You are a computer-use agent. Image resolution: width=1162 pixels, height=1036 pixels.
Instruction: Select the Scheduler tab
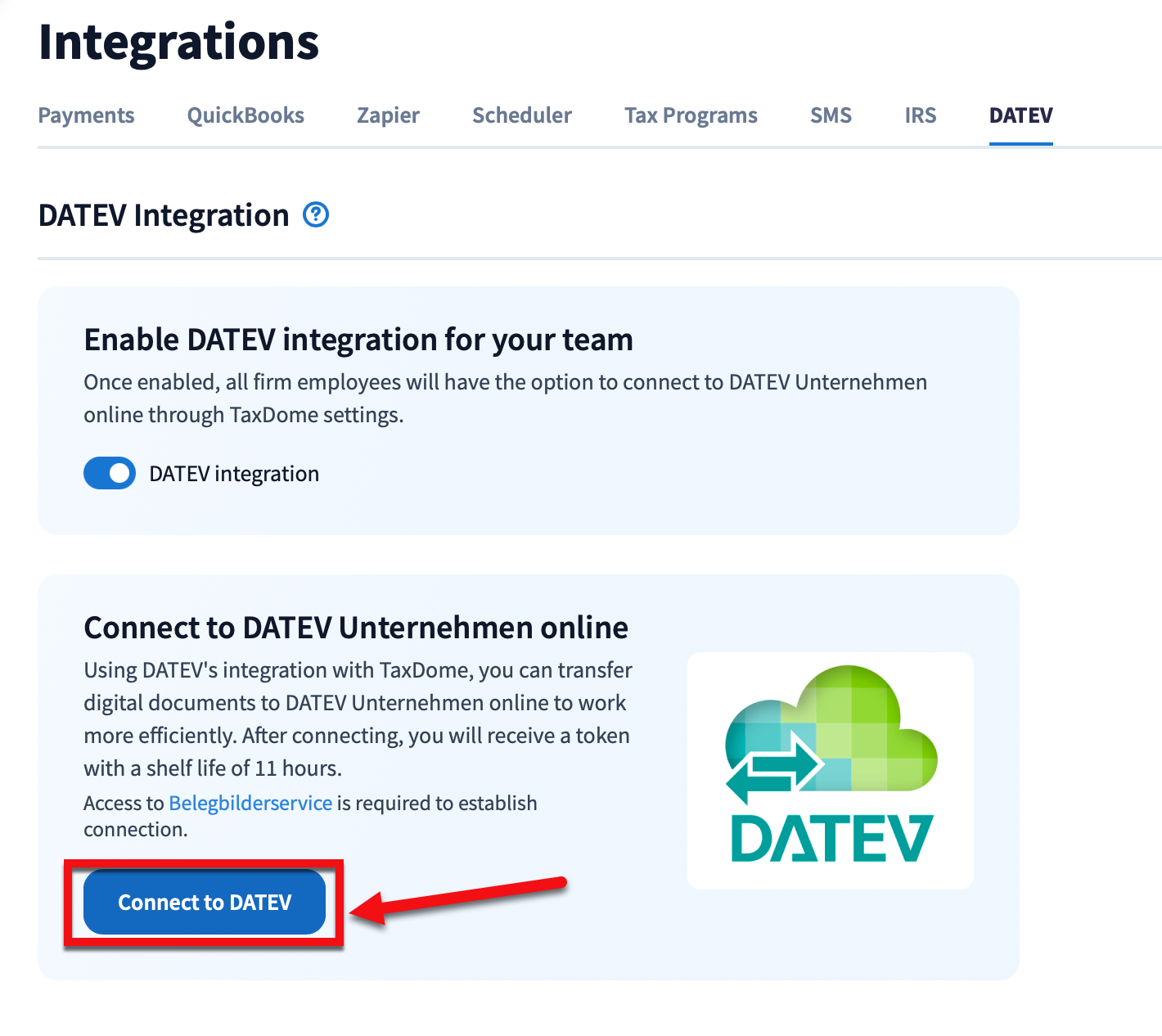click(x=521, y=115)
